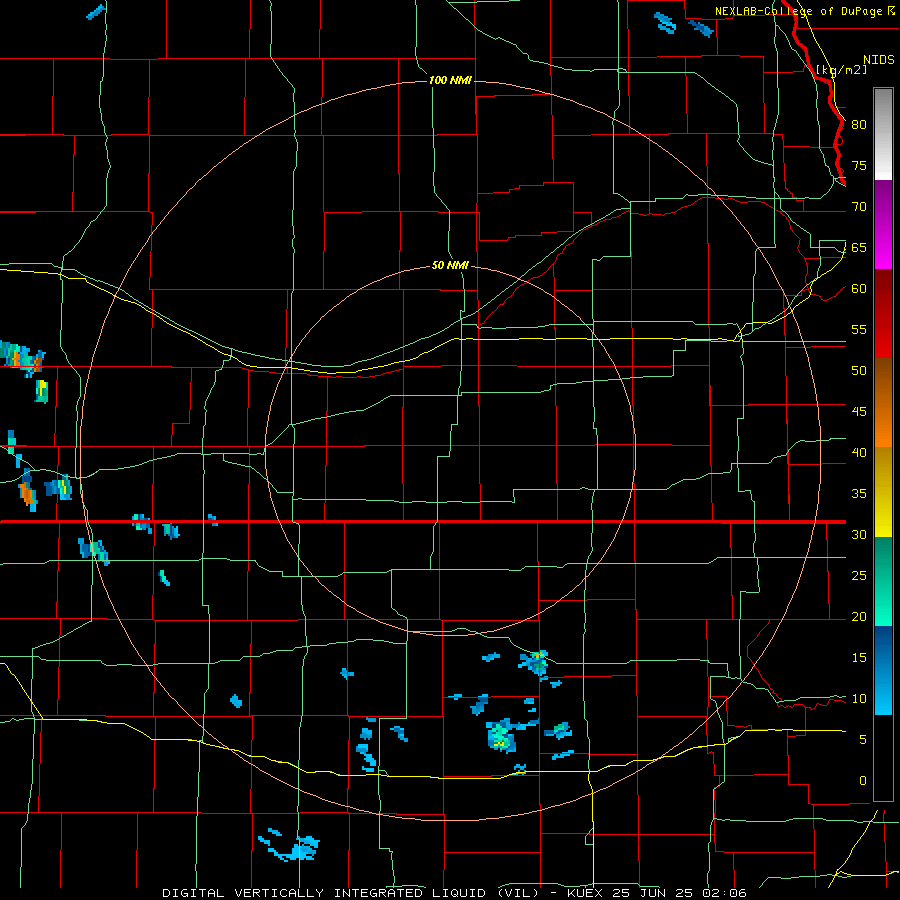Click the product title caption at the bottom

[x=455, y=893]
